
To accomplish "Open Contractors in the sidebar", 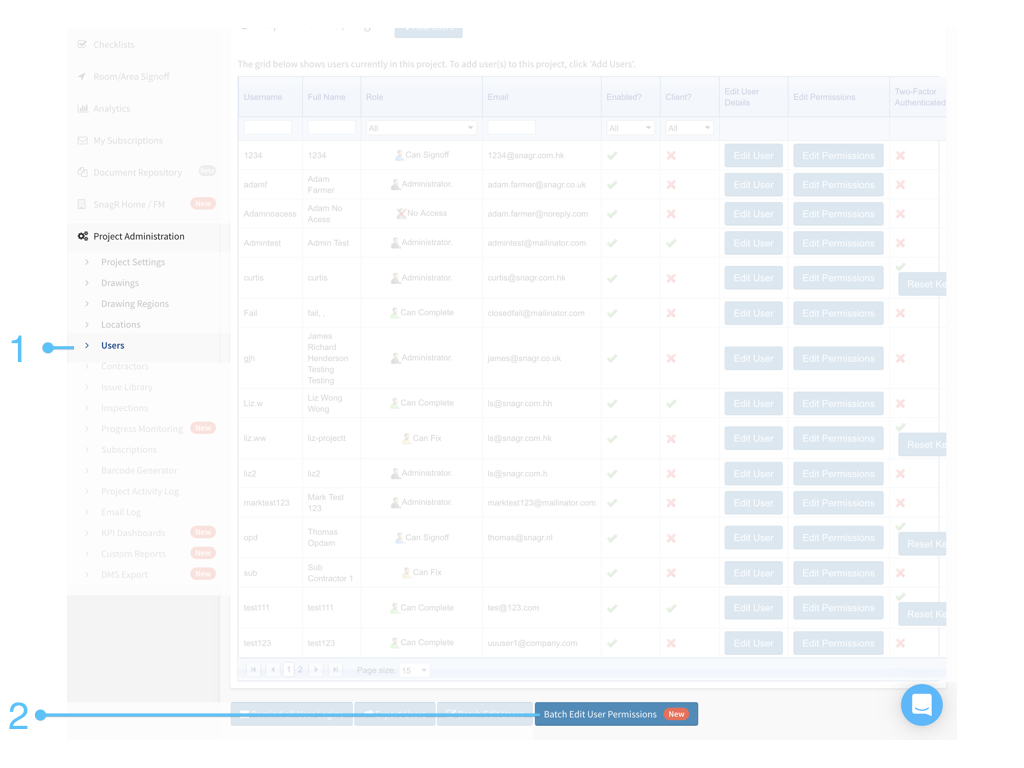I will coord(125,366).
